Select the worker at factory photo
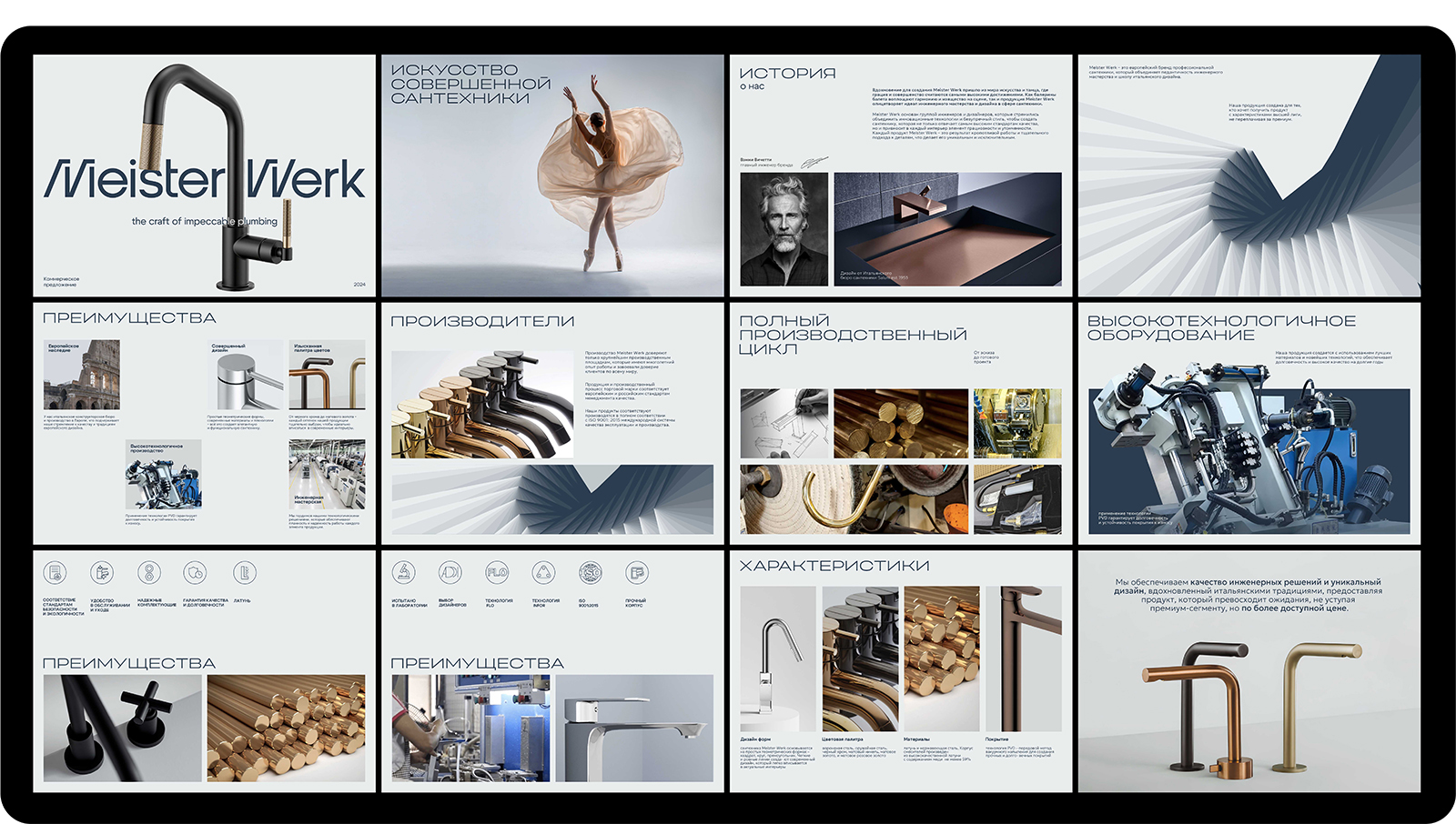This screenshot has width=1456, height=824. (470, 728)
